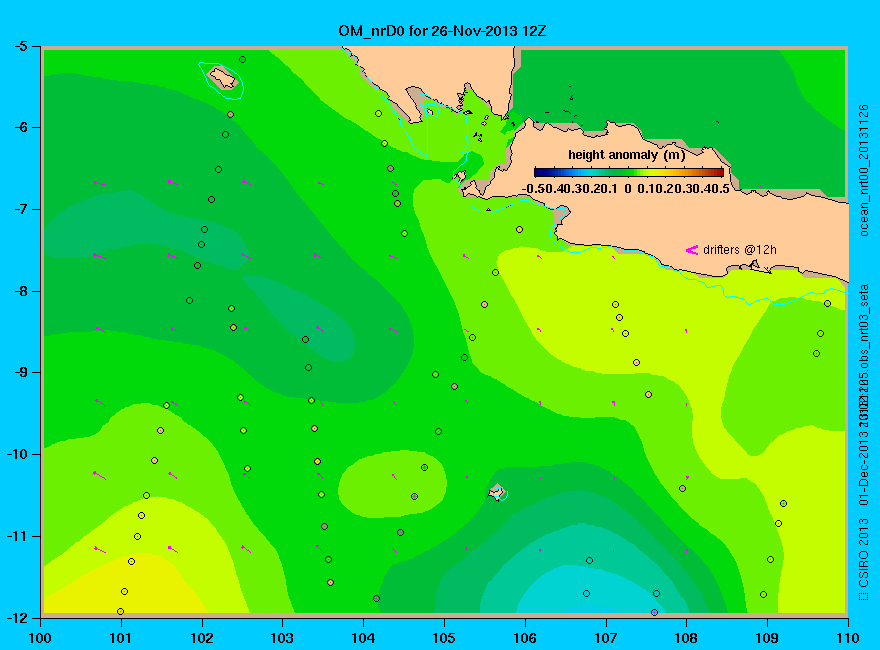Click the height anomaly color scale bar
This screenshot has height=650, width=880.
pos(629,172)
